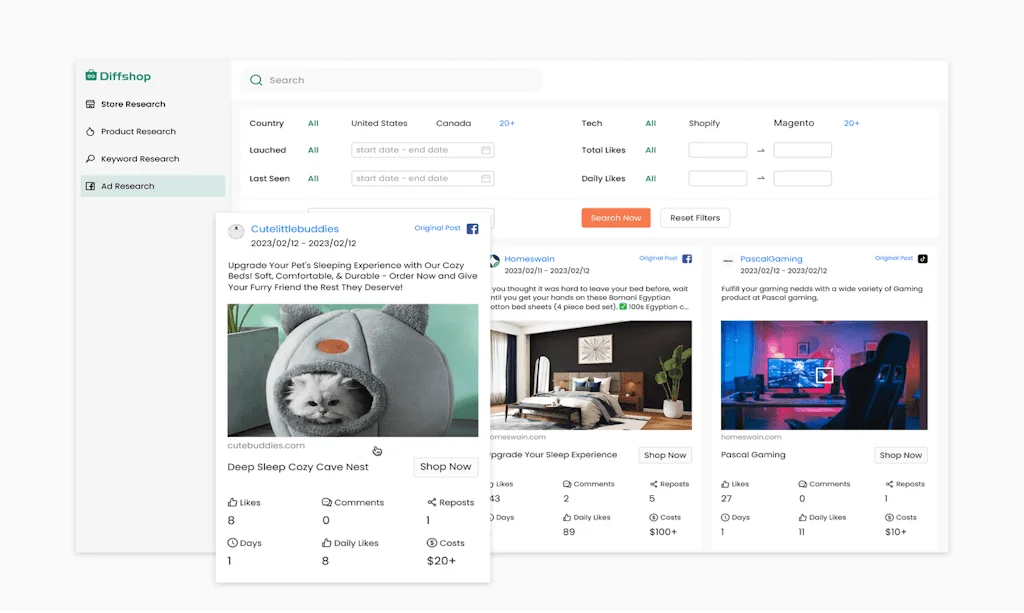Select All under the Daily Likes filter
Viewport: 1024px width, 613px height.
[650, 178]
